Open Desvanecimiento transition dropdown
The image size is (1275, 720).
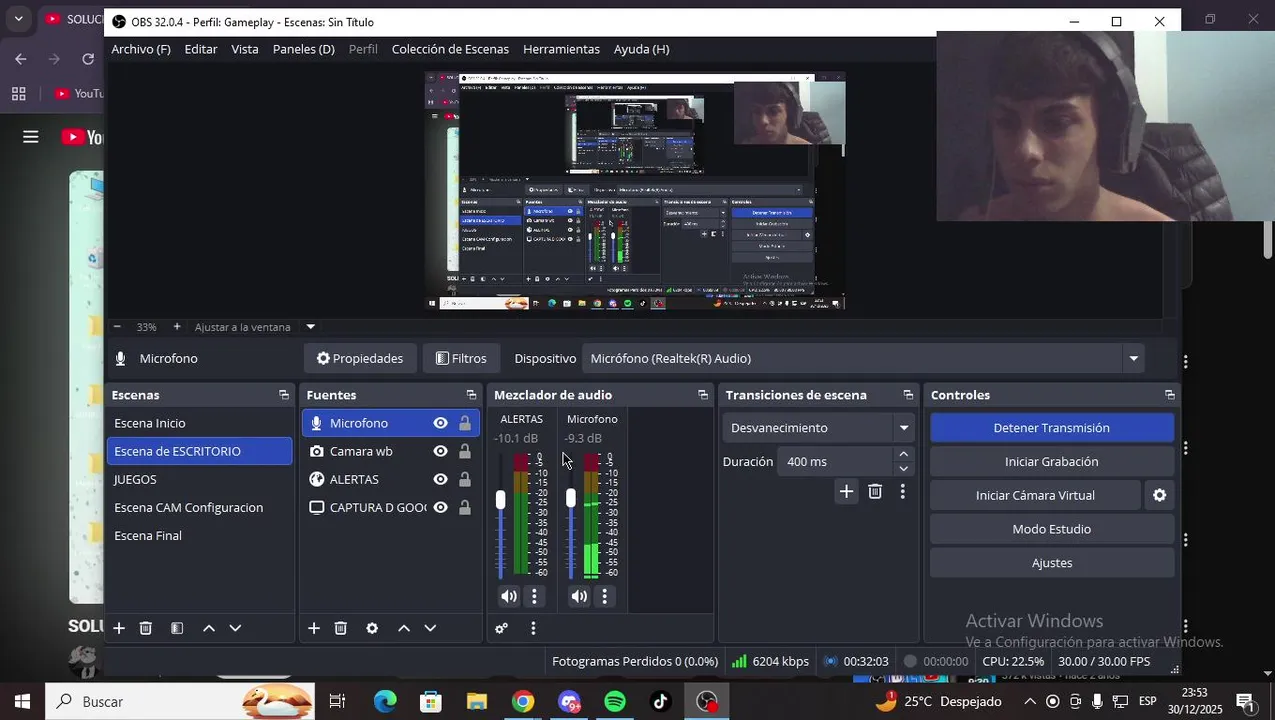[x=819, y=428]
